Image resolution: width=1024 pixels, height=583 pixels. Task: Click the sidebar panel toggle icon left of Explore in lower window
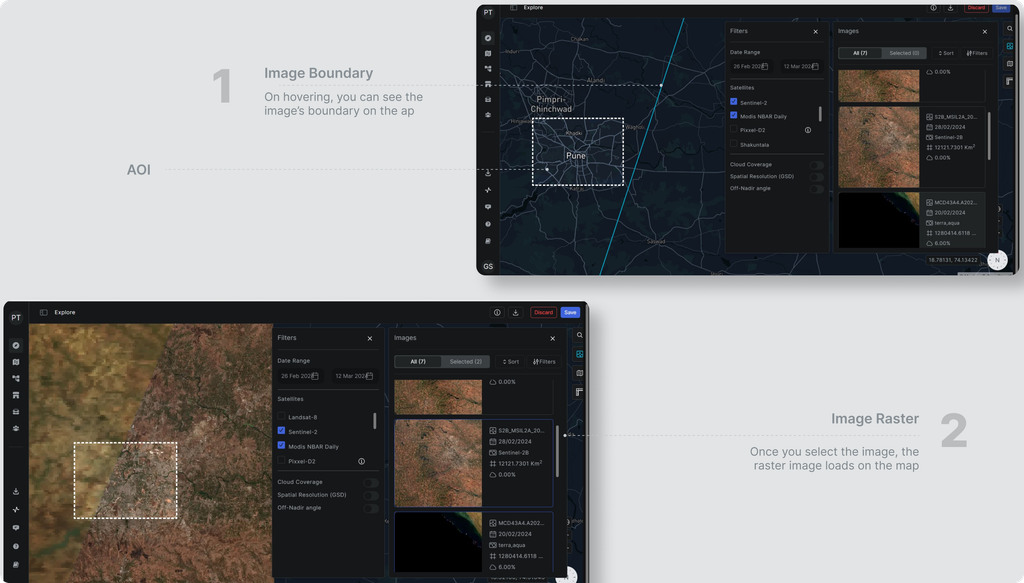[44, 313]
